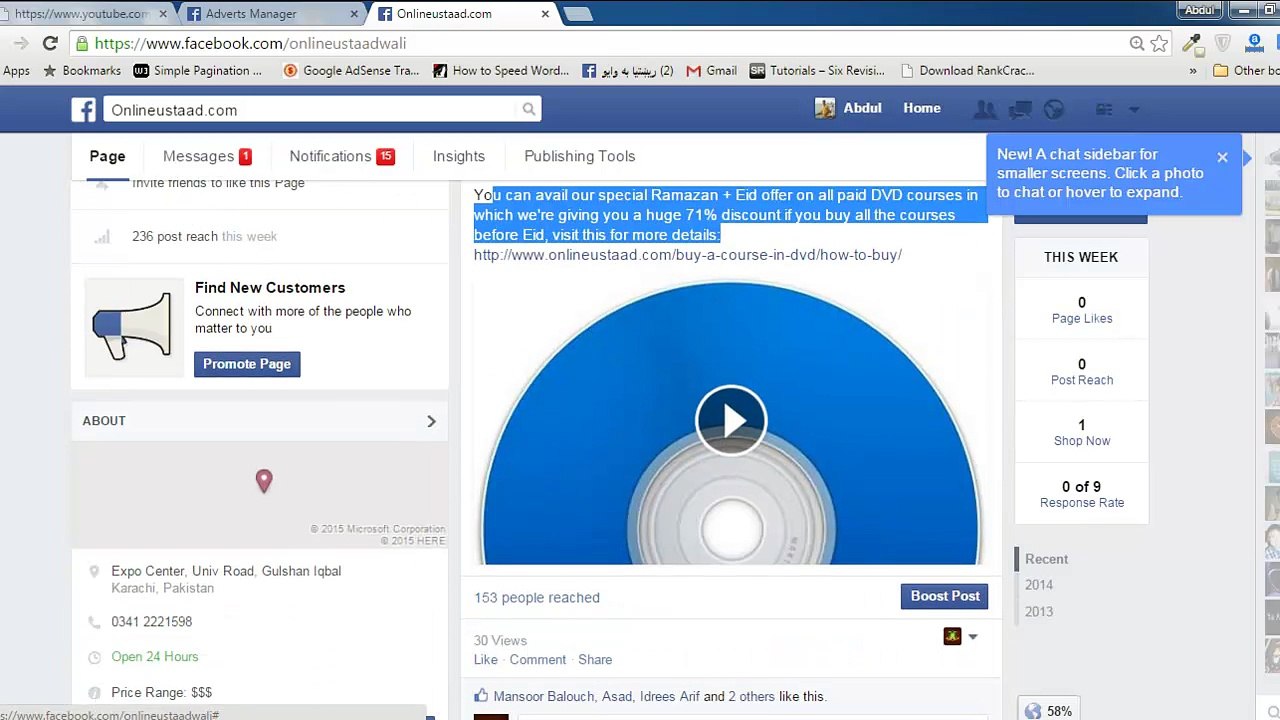Play the DVD video post
This screenshot has width=1280, height=720.
(731, 420)
